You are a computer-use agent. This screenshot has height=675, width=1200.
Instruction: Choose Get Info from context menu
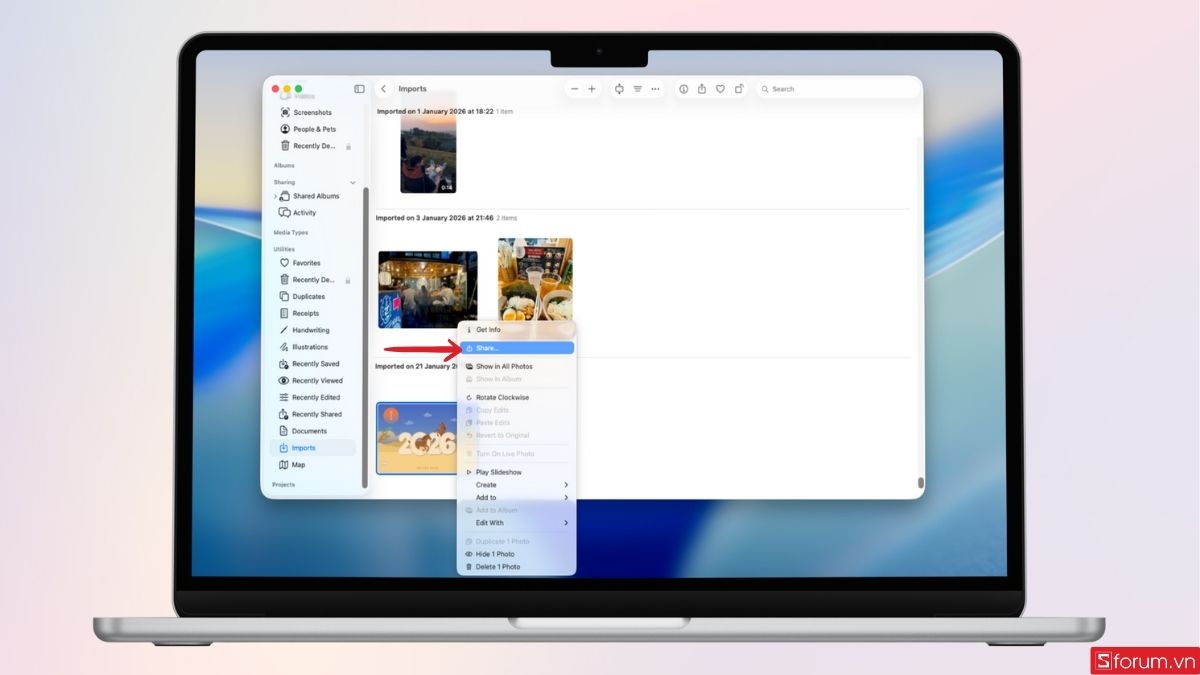(x=516, y=330)
